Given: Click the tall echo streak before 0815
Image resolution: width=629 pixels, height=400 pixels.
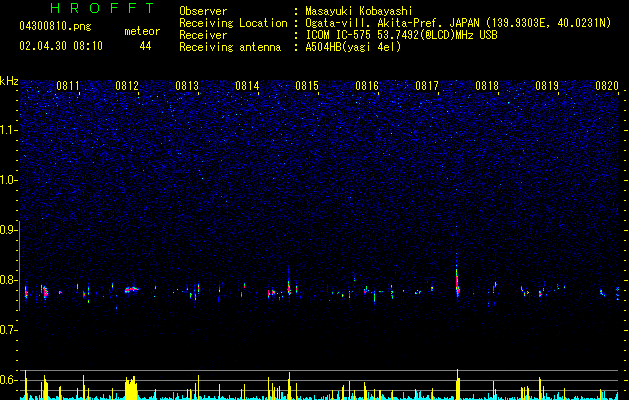Looking at the screenshot, I should point(289,285).
